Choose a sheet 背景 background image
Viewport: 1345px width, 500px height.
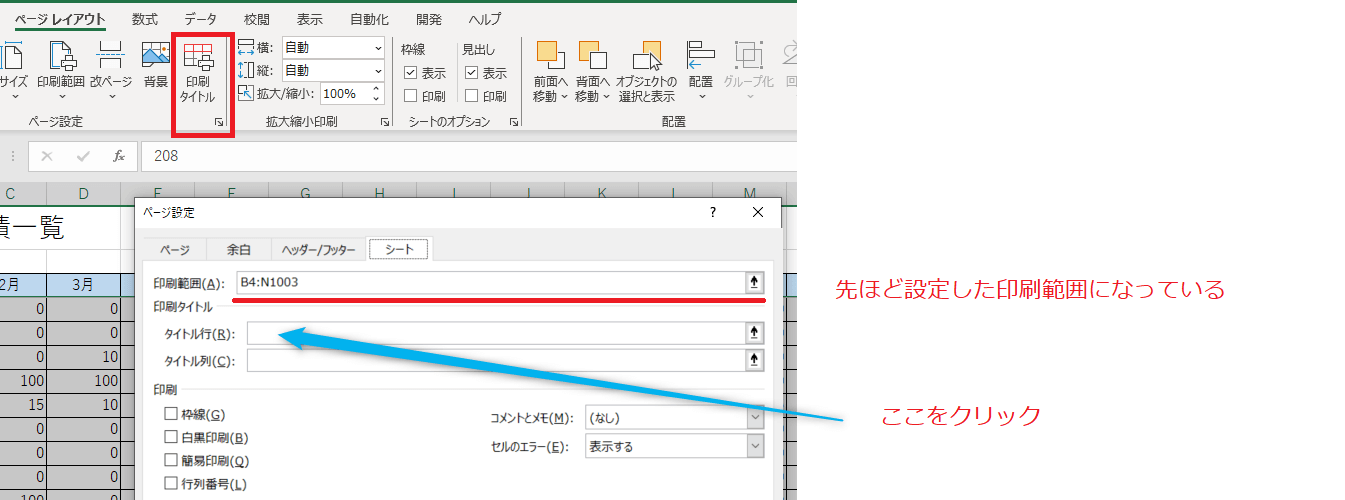pos(155,66)
